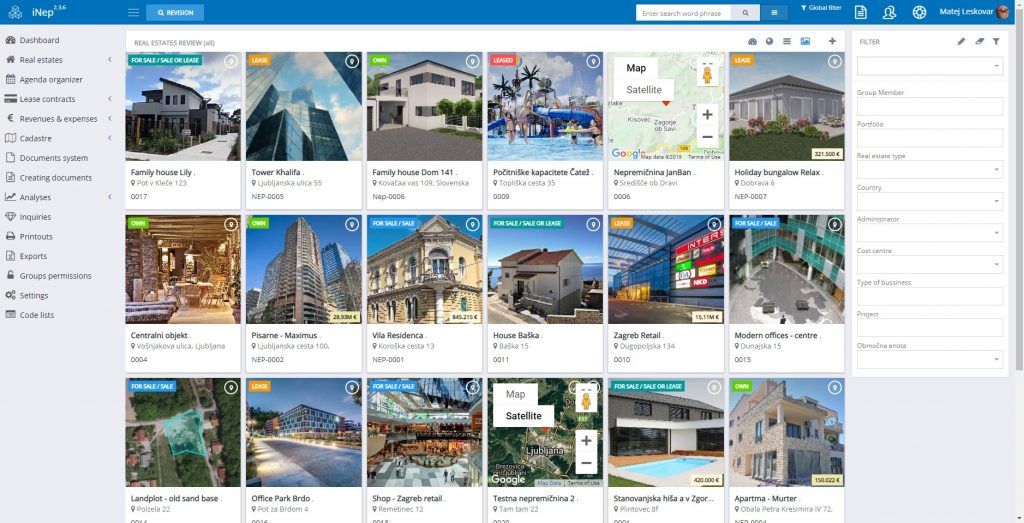The width and height of the screenshot is (1024, 523).
Task: Clear filter with the eraser icon
Action: (x=979, y=41)
